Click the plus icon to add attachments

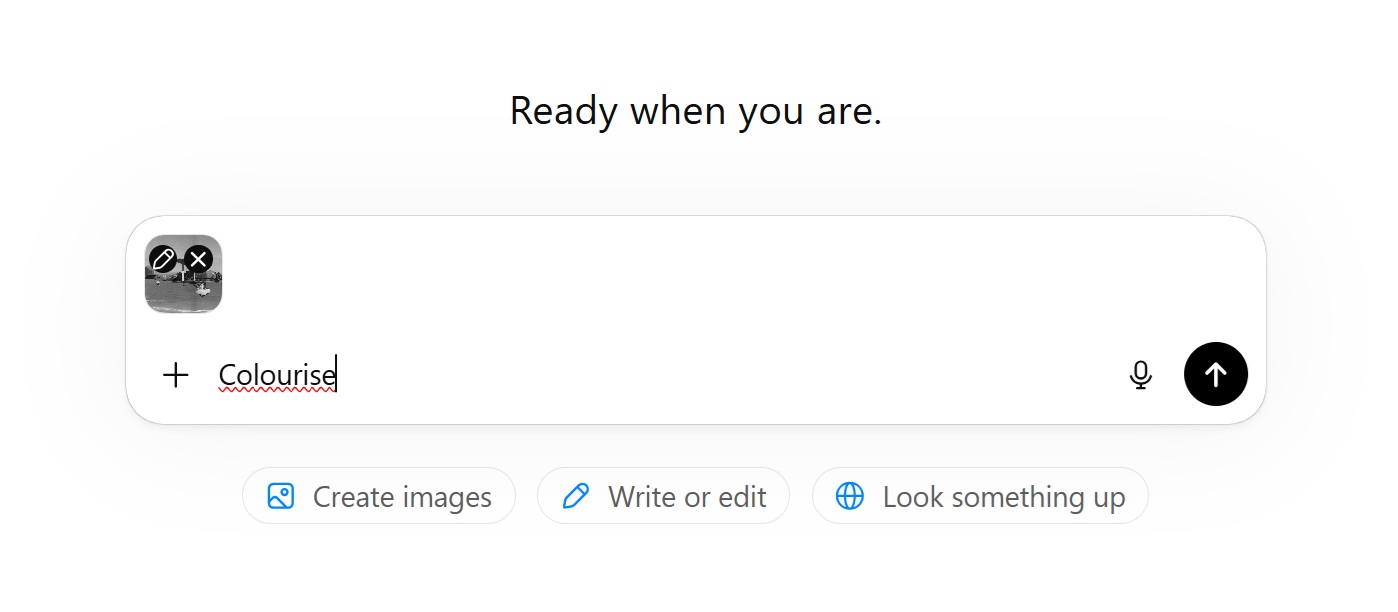(x=176, y=375)
